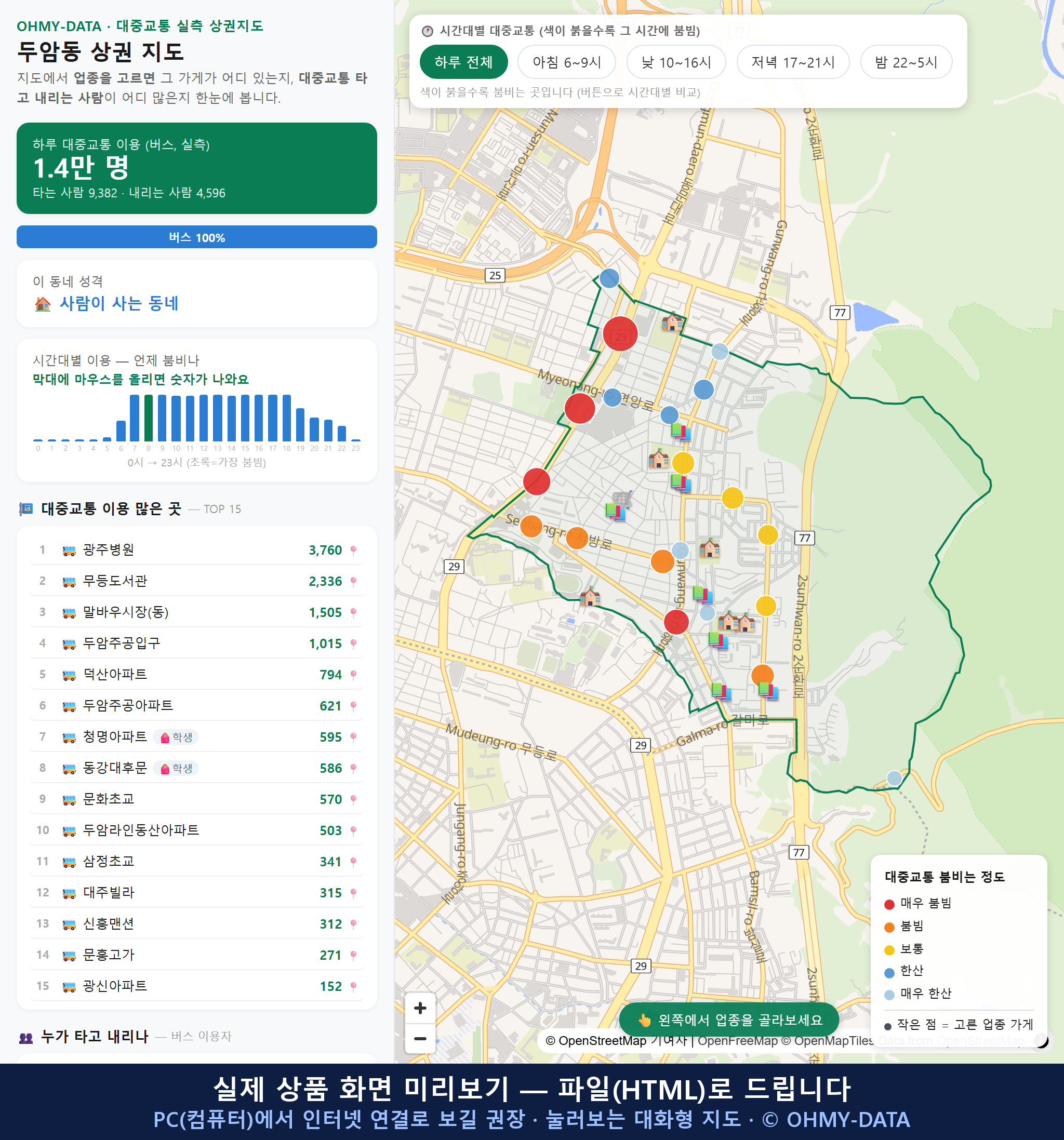Click the 대중교통 이용 많은 곳 heading icon

[x=26, y=509]
